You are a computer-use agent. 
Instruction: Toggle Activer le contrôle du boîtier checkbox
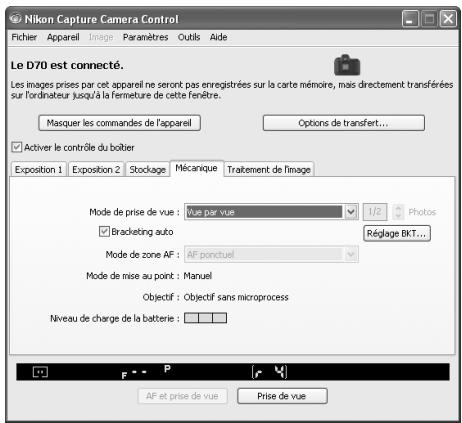[17, 147]
